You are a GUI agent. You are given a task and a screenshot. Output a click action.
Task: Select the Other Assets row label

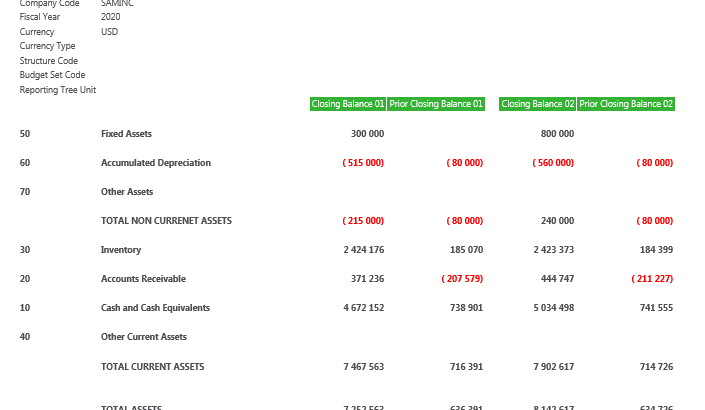coord(127,192)
